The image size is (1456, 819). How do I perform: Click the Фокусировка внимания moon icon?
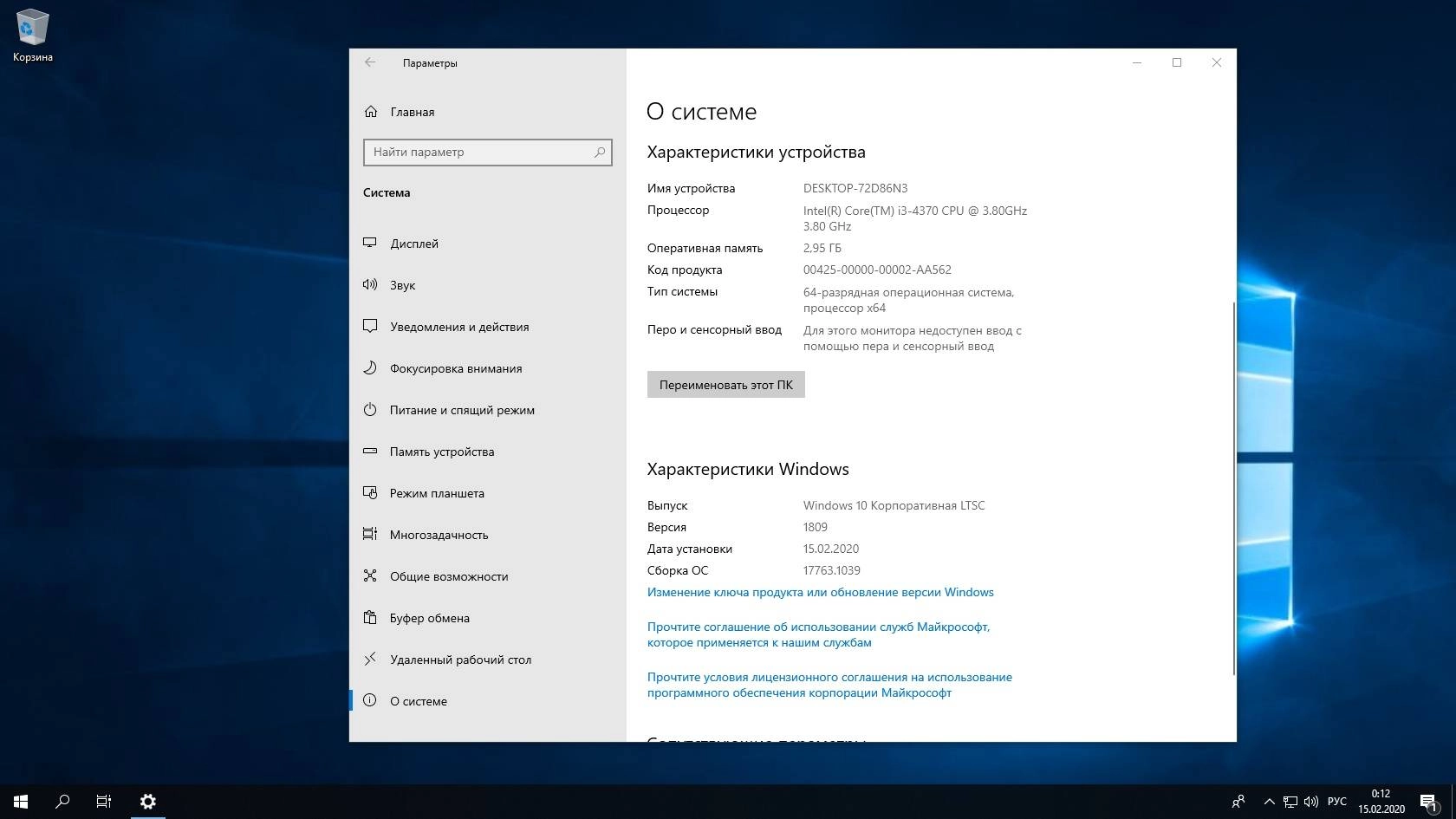[x=370, y=368]
